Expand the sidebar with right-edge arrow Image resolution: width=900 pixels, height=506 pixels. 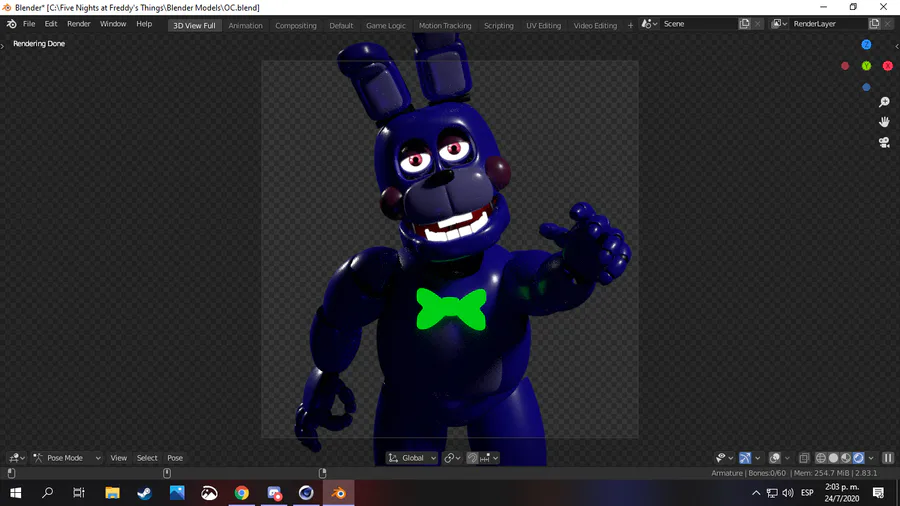[897, 46]
